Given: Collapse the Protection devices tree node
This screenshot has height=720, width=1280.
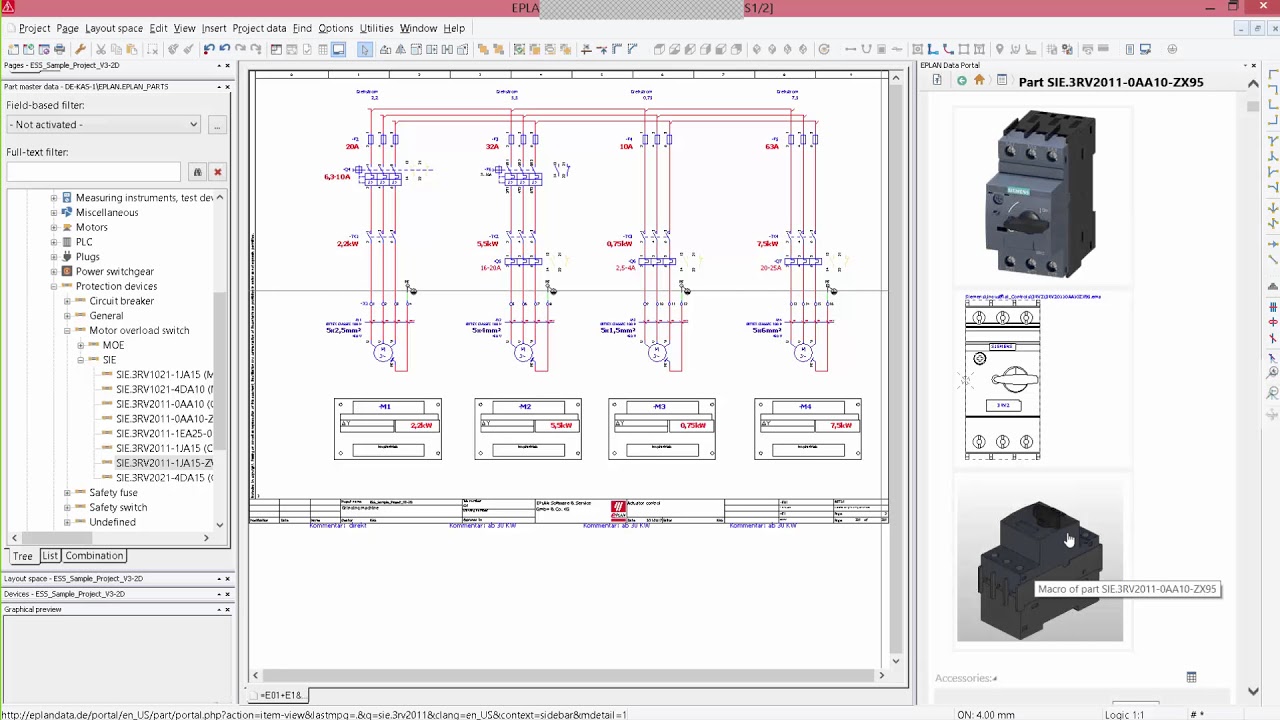Looking at the screenshot, I should pos(54,286).
